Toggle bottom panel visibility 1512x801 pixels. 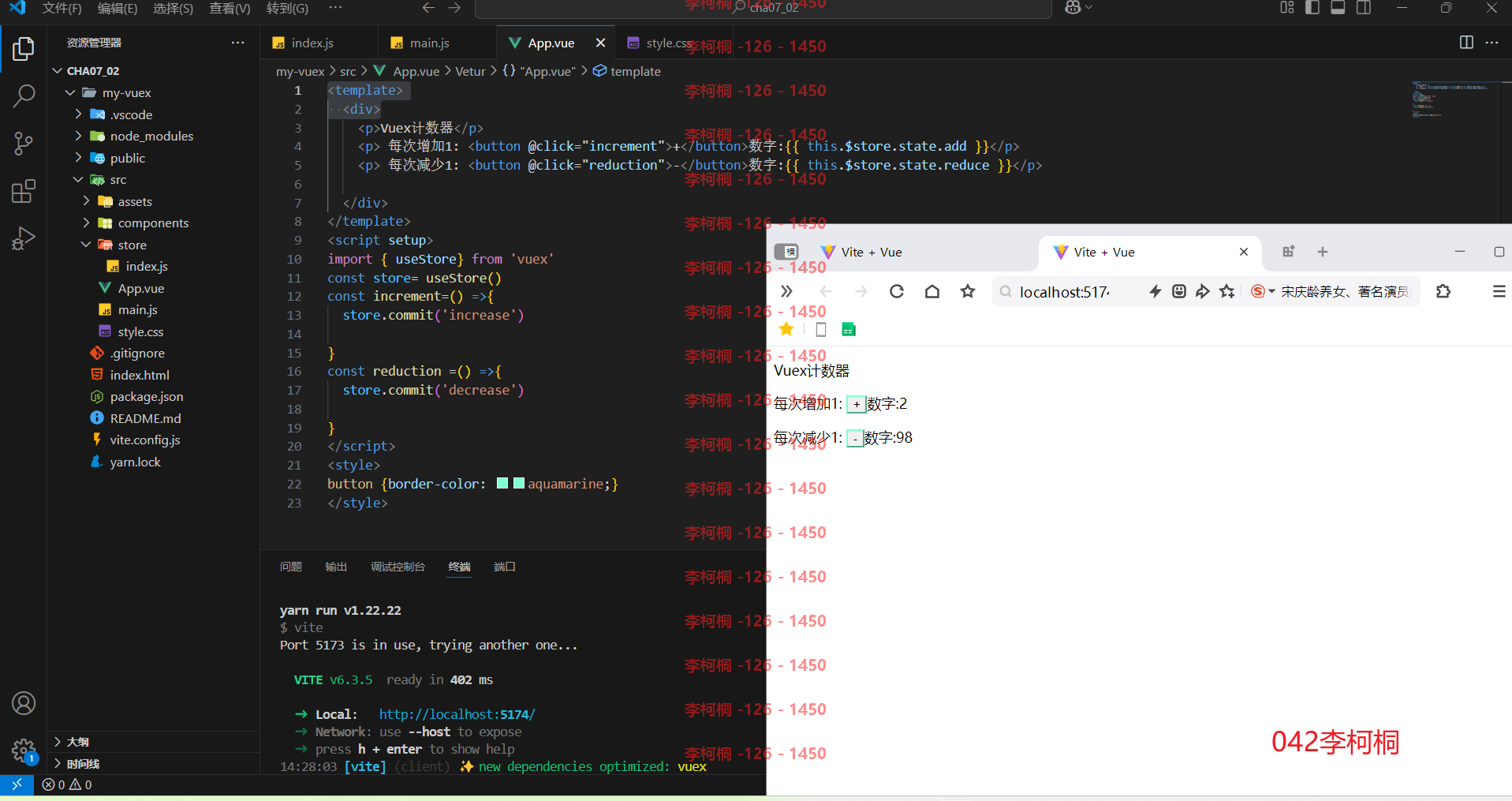point(1338,8)
